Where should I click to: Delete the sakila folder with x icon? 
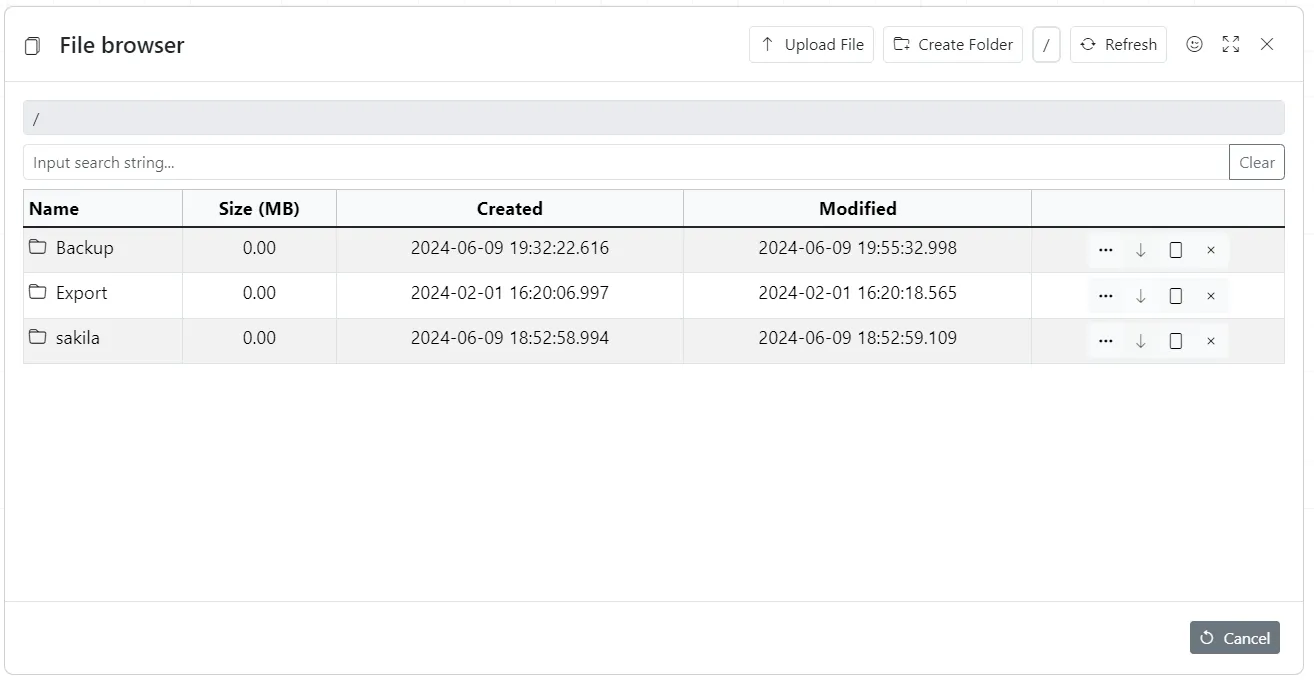coord(1211,341)
